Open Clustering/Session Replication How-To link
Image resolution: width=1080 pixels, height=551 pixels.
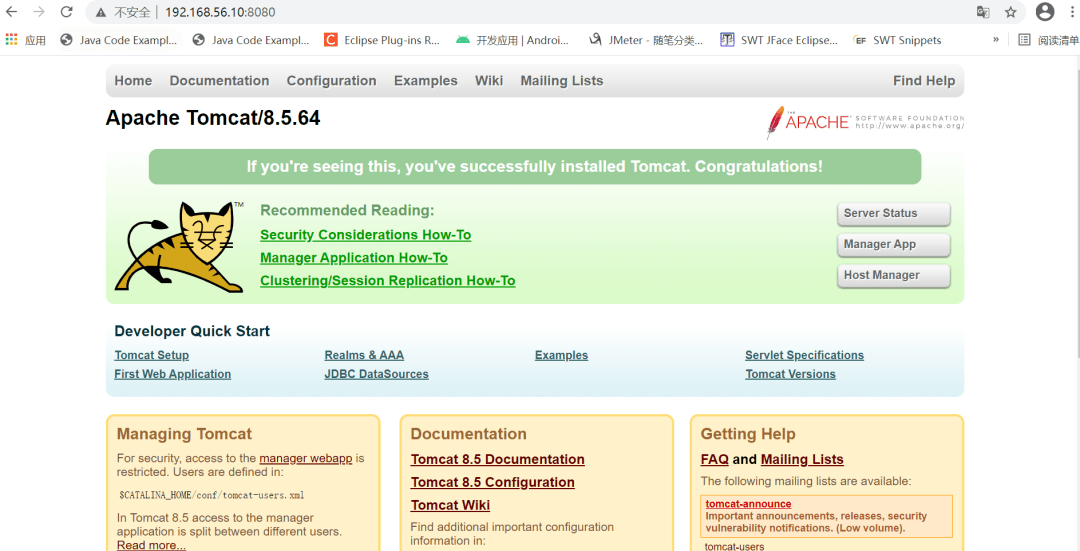pyautogui.click(x=388, y=280)
